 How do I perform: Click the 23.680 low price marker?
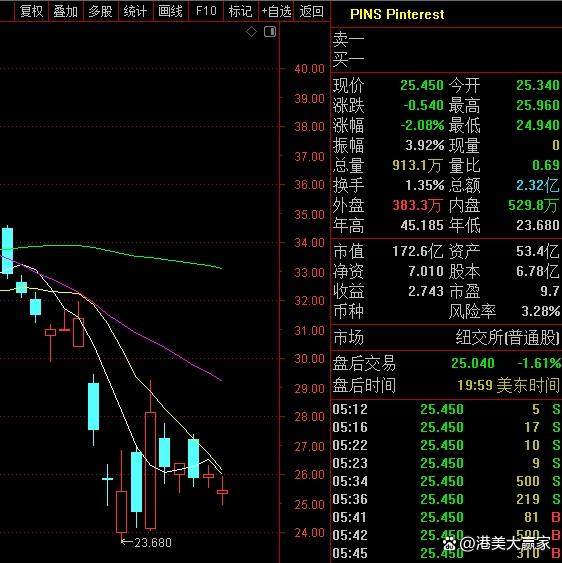click(147, 542)
